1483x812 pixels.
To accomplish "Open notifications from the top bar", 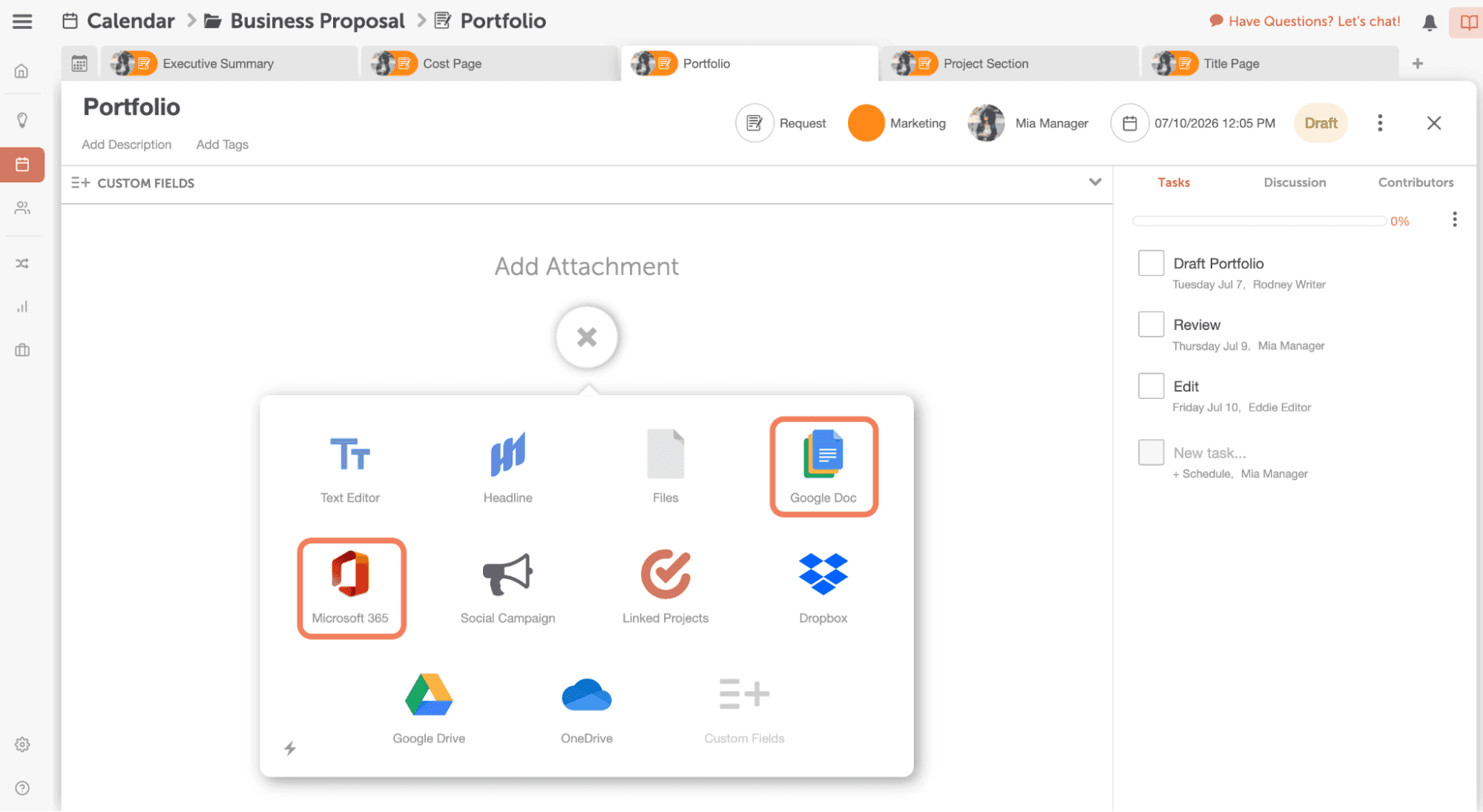I will pos(1428,22).
